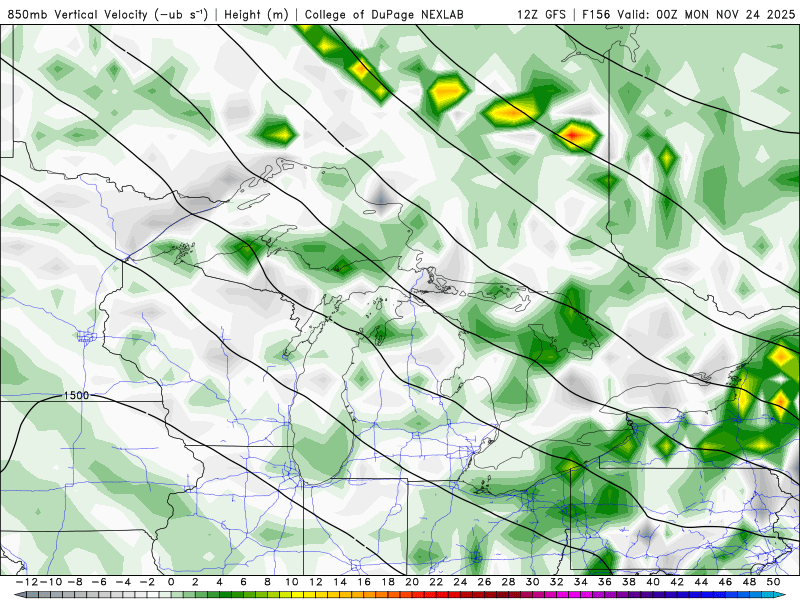Click the -12 value on the color scale
800x600 pixels.
26,582
